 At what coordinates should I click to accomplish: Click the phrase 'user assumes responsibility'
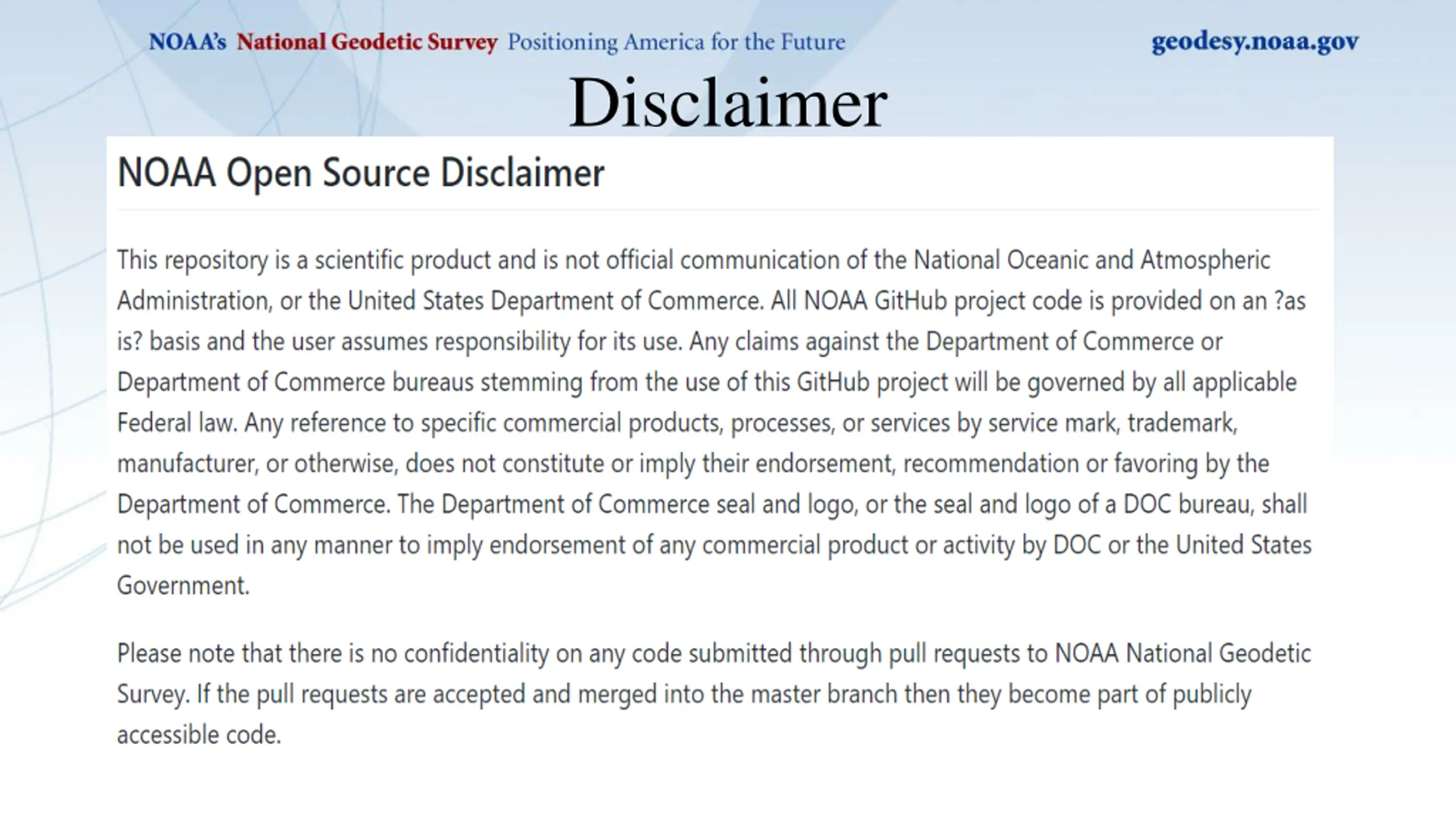click(x=431, y=342)
